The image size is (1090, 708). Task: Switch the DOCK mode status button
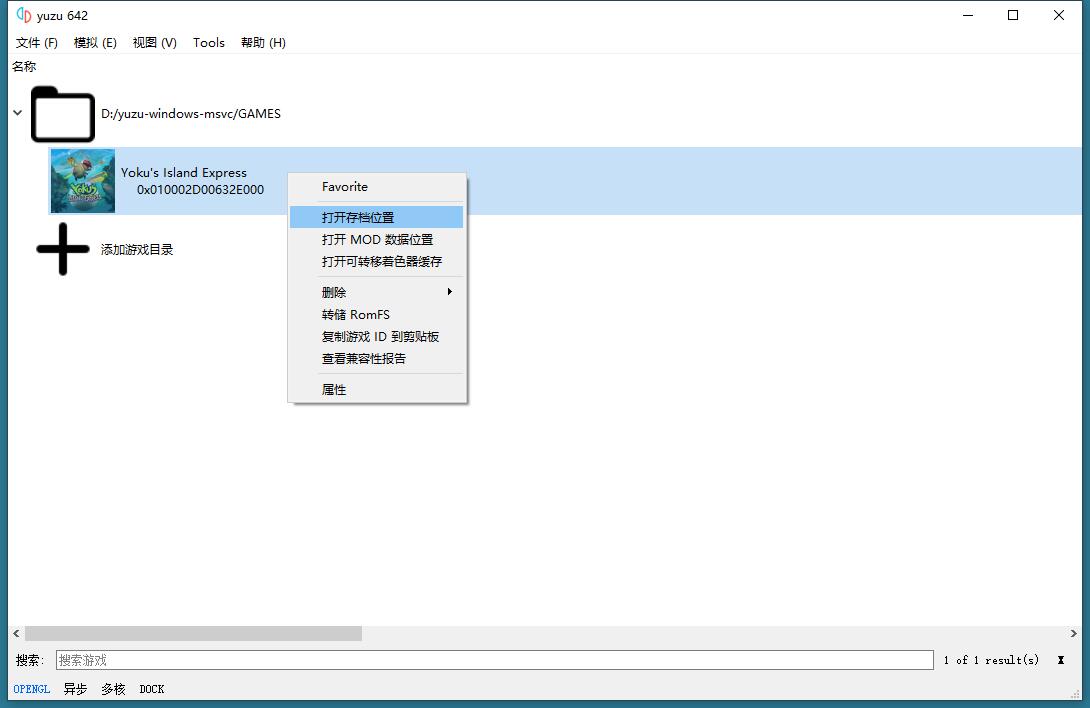(152, 689)
